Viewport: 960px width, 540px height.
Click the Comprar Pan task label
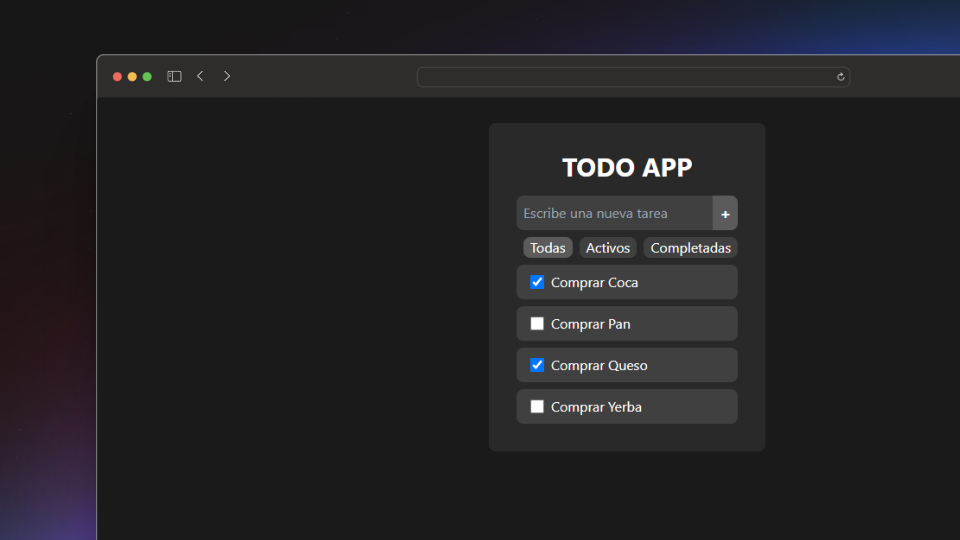point(590,324)
